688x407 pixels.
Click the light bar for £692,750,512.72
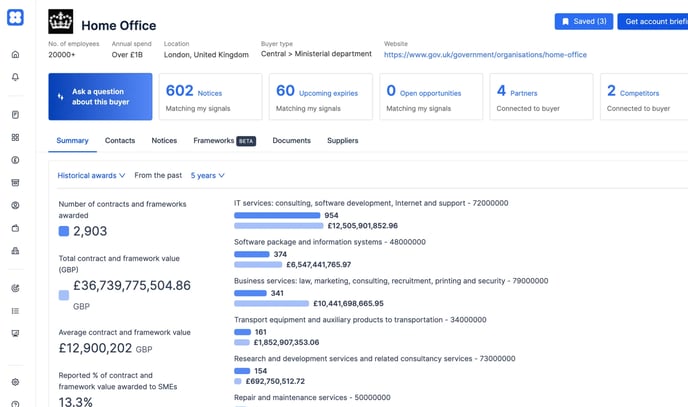coord(238,381)
